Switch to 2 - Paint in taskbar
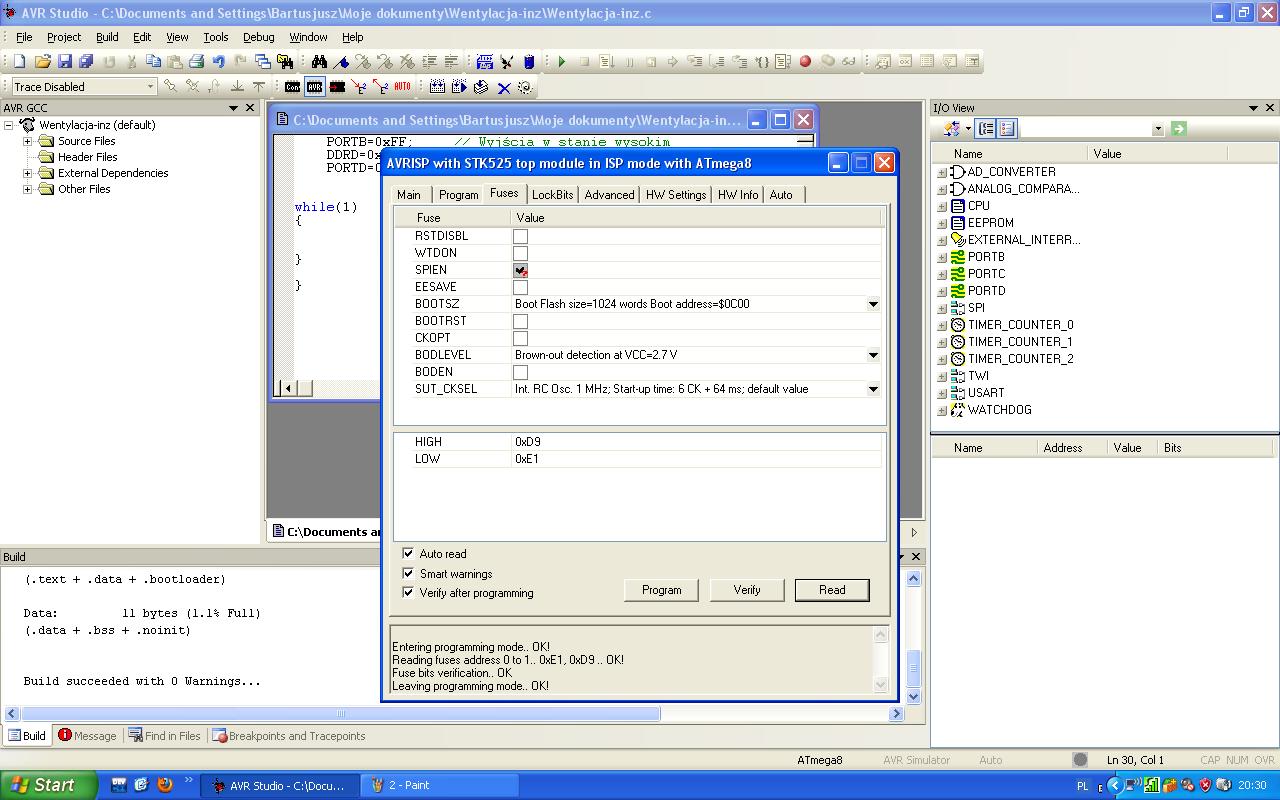The height and width of the screenshot is (800, 1280). pyautogui.click(x=440, y=785)
